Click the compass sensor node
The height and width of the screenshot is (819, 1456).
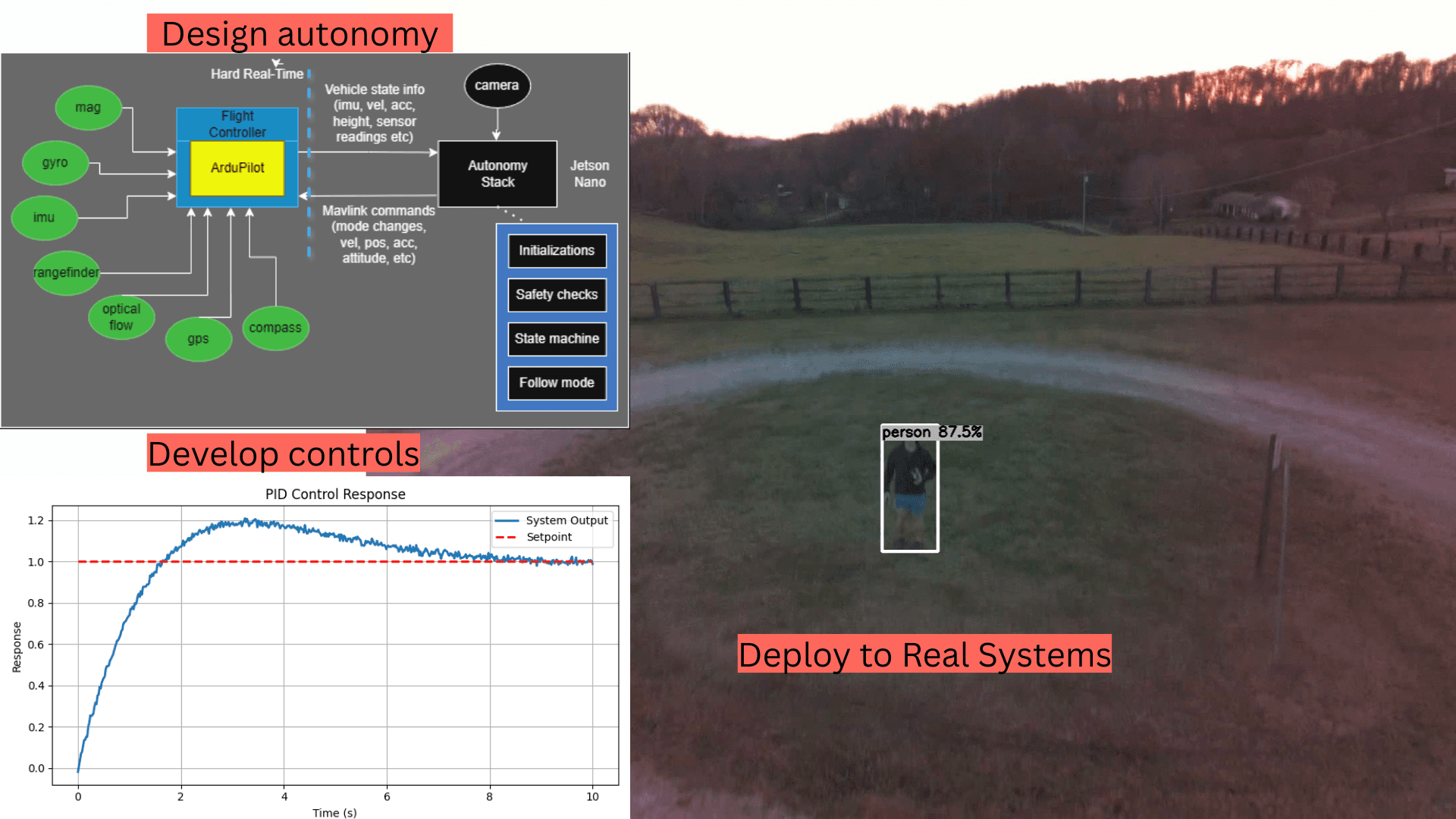(x=275, y=328)
